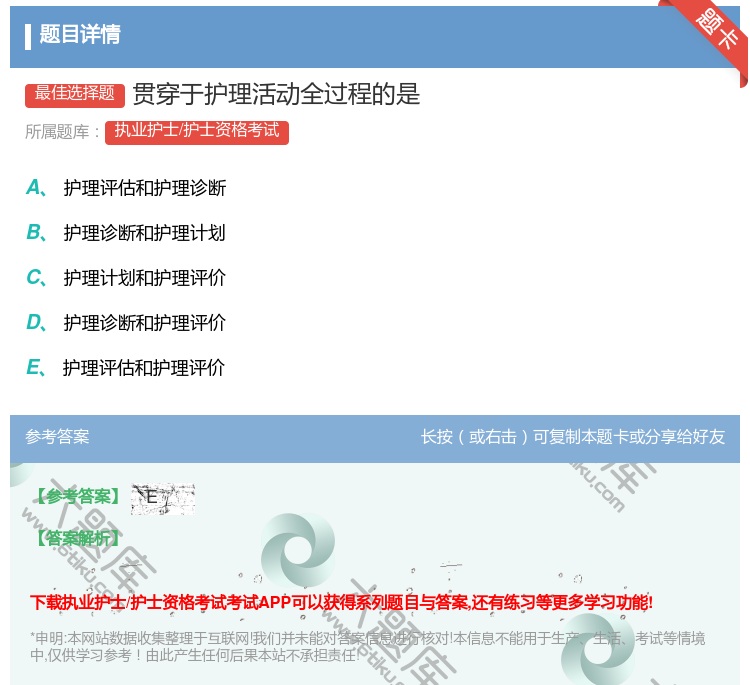Click the question title 贯穿于护理活动全过程的是
Viewport: 750px width, 685px height.
click(276, 94)
